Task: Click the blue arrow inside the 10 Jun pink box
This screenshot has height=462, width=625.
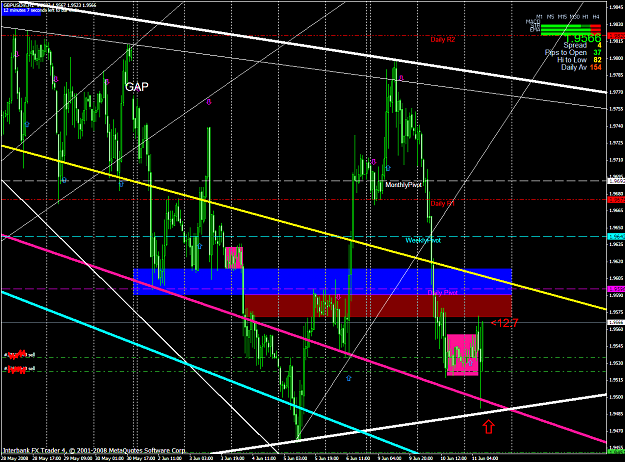Action: click(x=470, y=363)
